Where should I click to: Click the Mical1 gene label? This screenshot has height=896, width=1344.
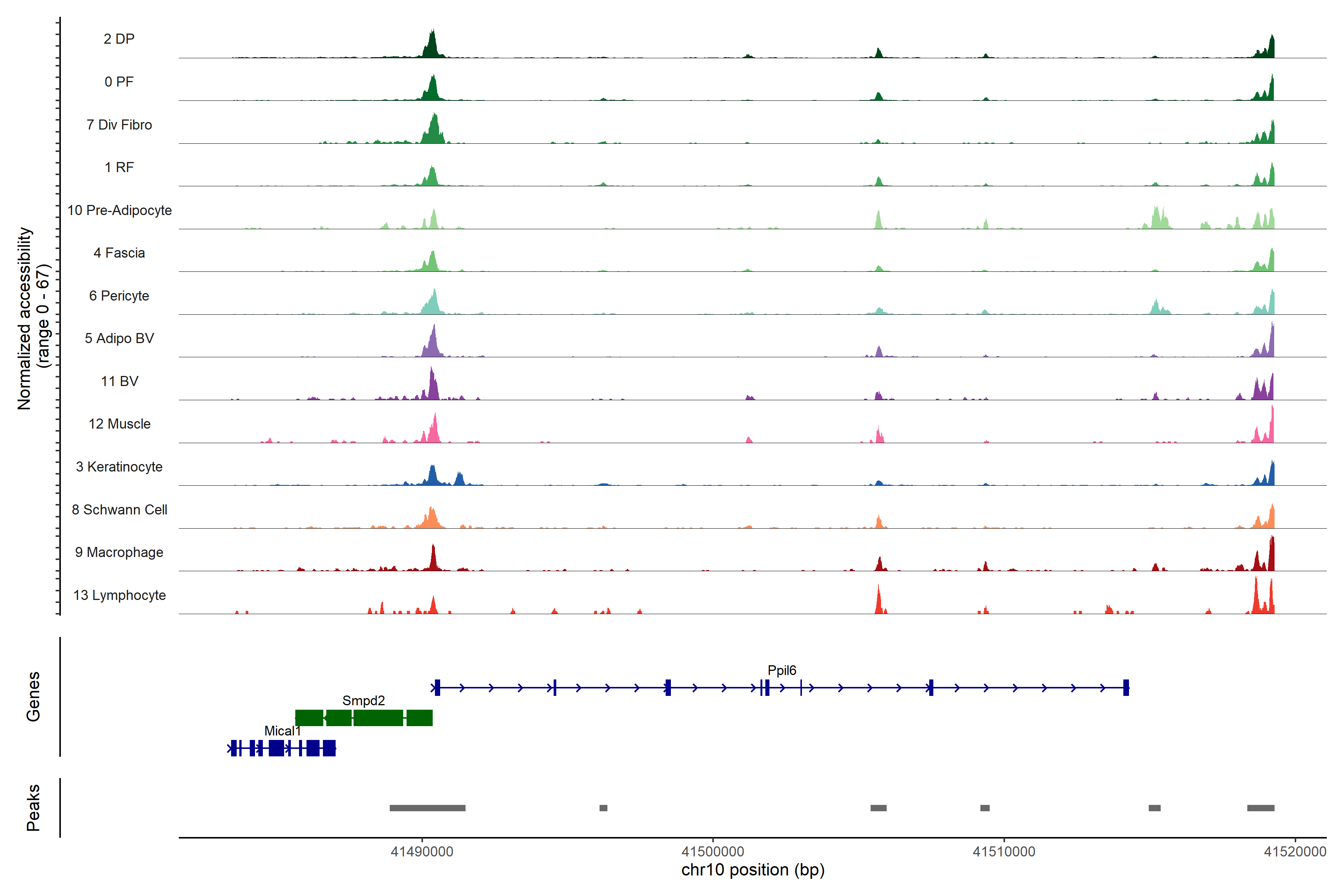pyautogui.click(x=282, y=731)
